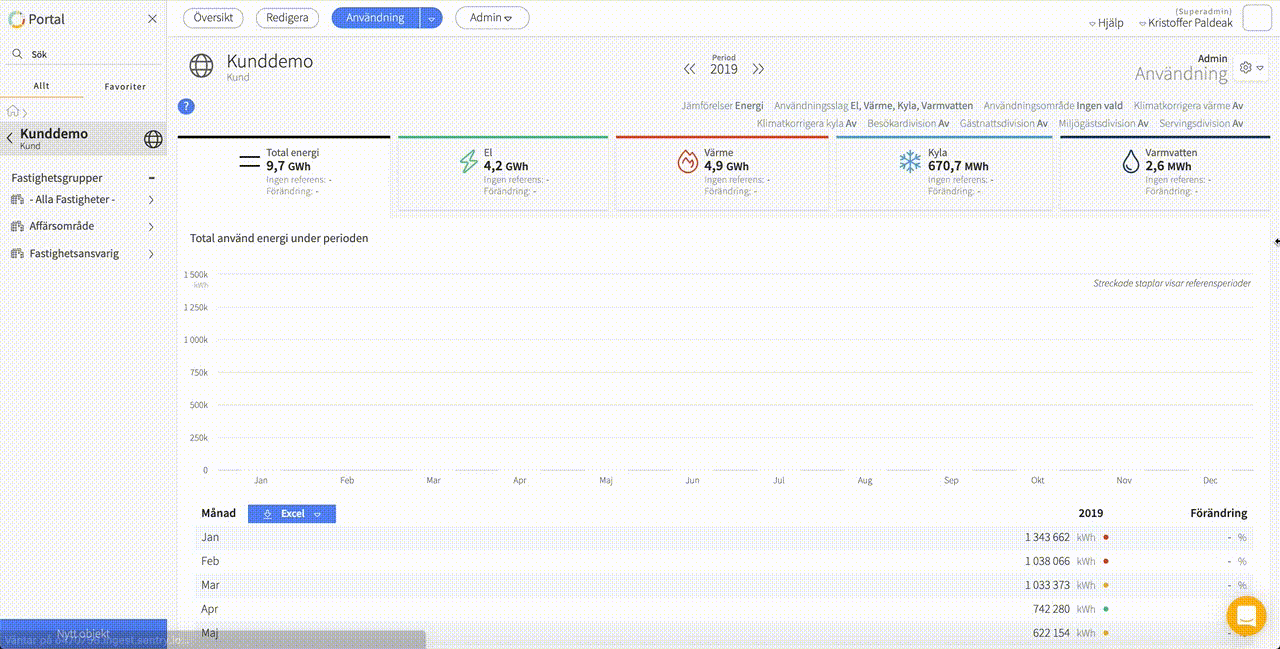Open the Excel export dropdown
The width and height of the screenshot is (1280, 649).
[317, 514]
